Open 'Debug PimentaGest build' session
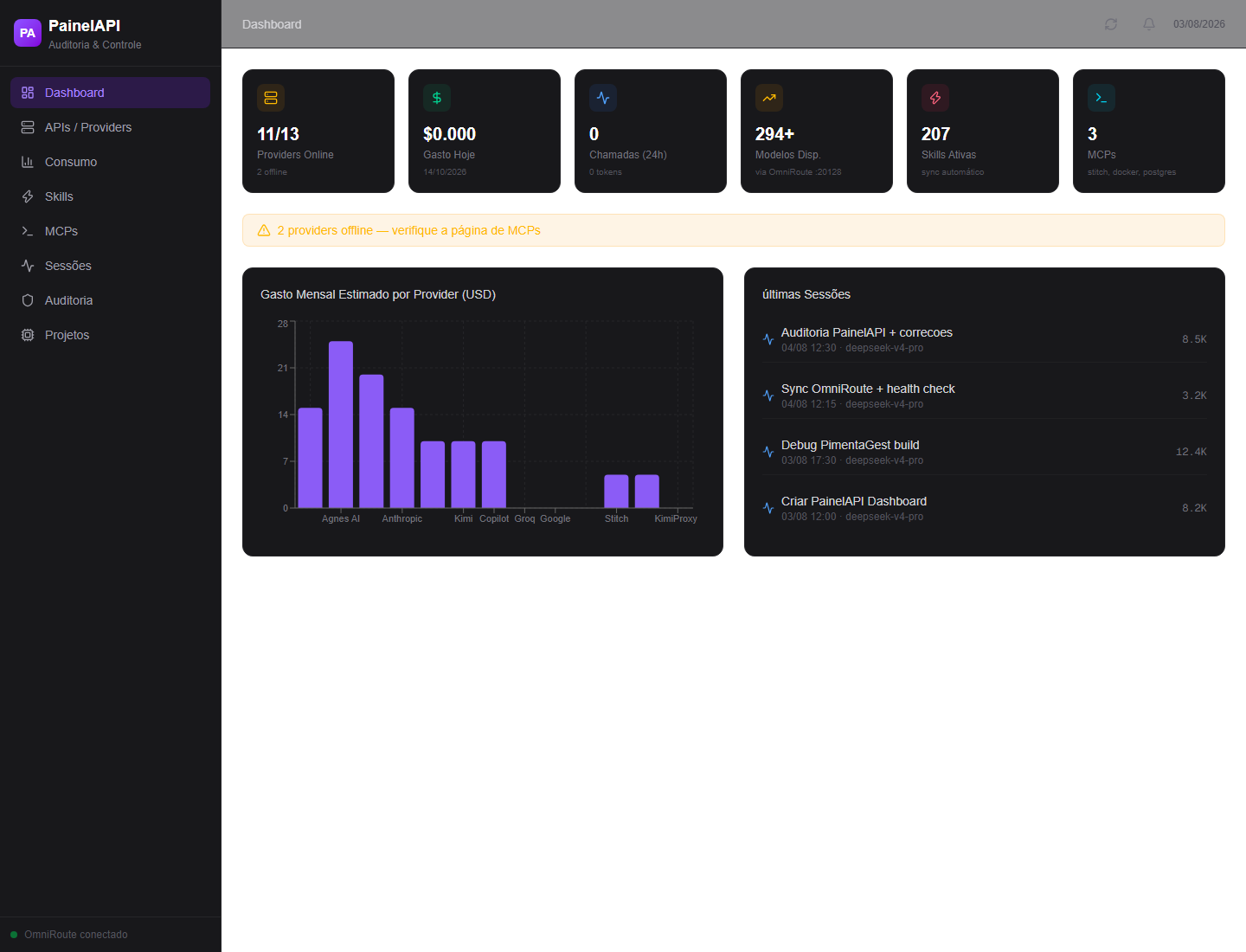Image resolution: width=1246 pixels, height=952 pixels. [x=985, y=452]
